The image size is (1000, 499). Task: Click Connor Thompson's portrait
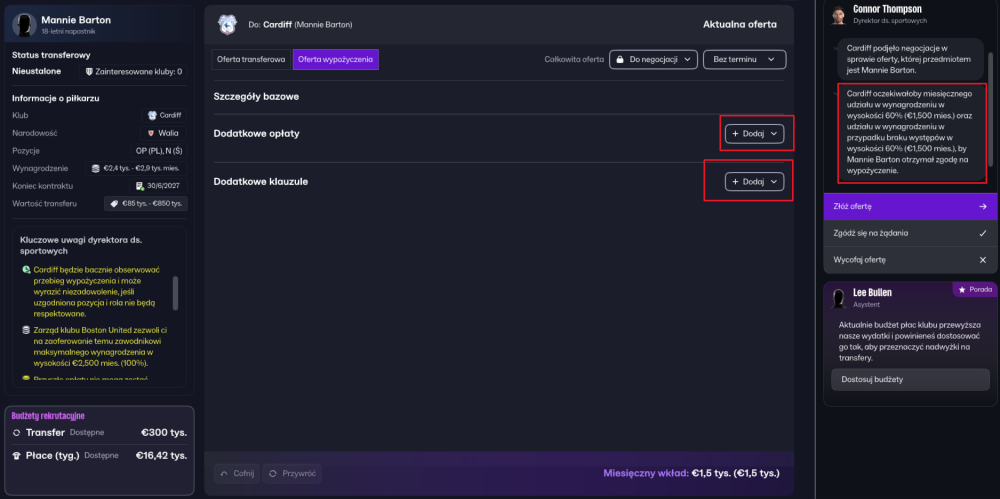[838, 15]
